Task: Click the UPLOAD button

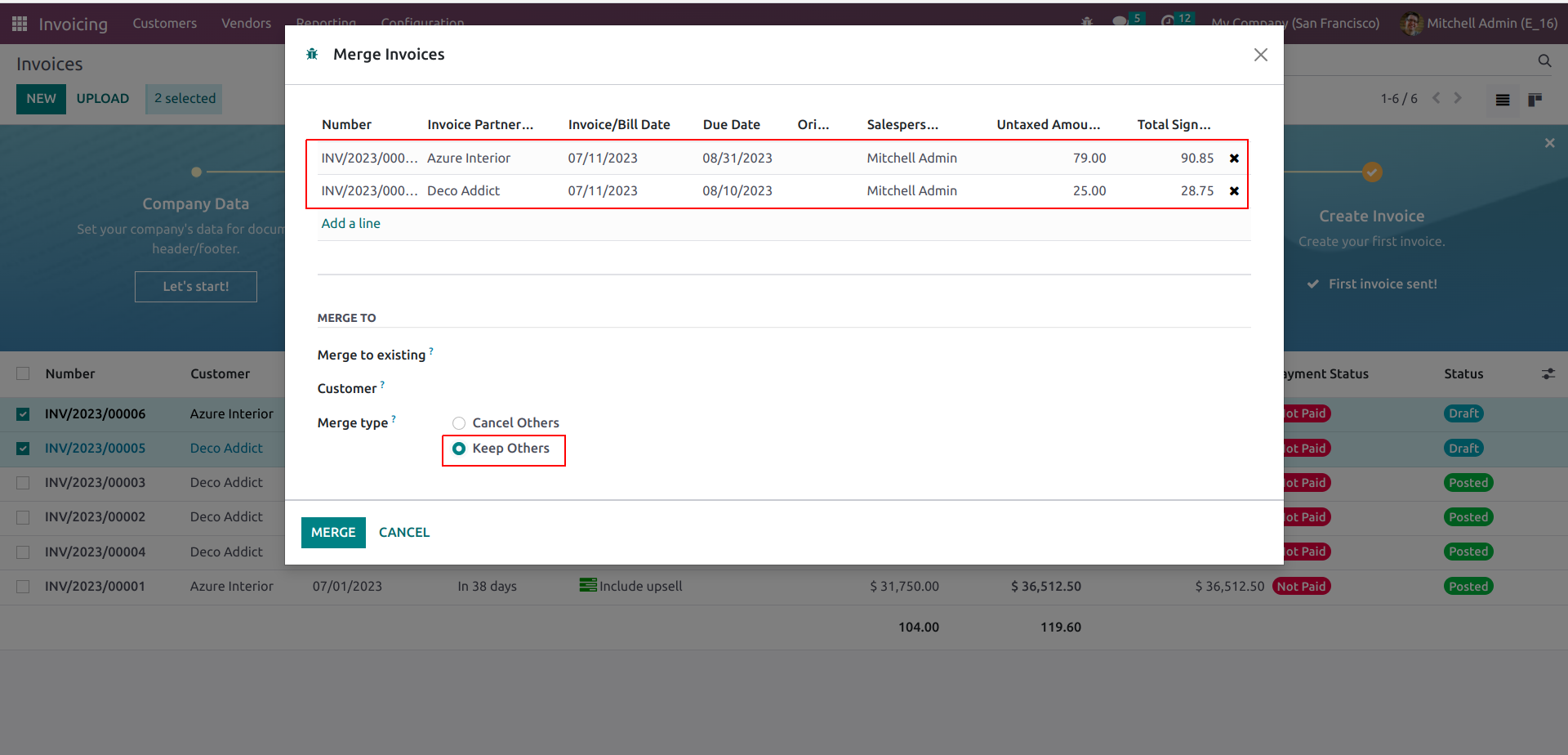Action: (x=103, y=99)
